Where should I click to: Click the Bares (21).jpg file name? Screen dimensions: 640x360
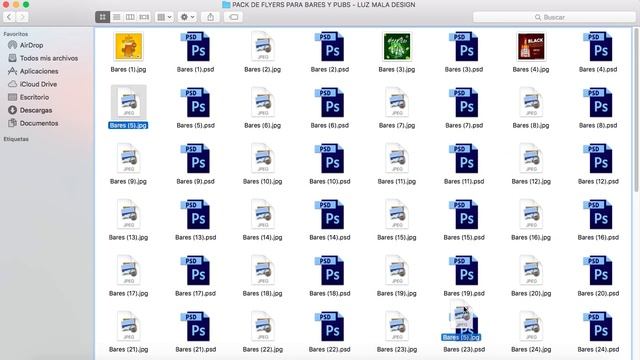[x=129, y=349]
